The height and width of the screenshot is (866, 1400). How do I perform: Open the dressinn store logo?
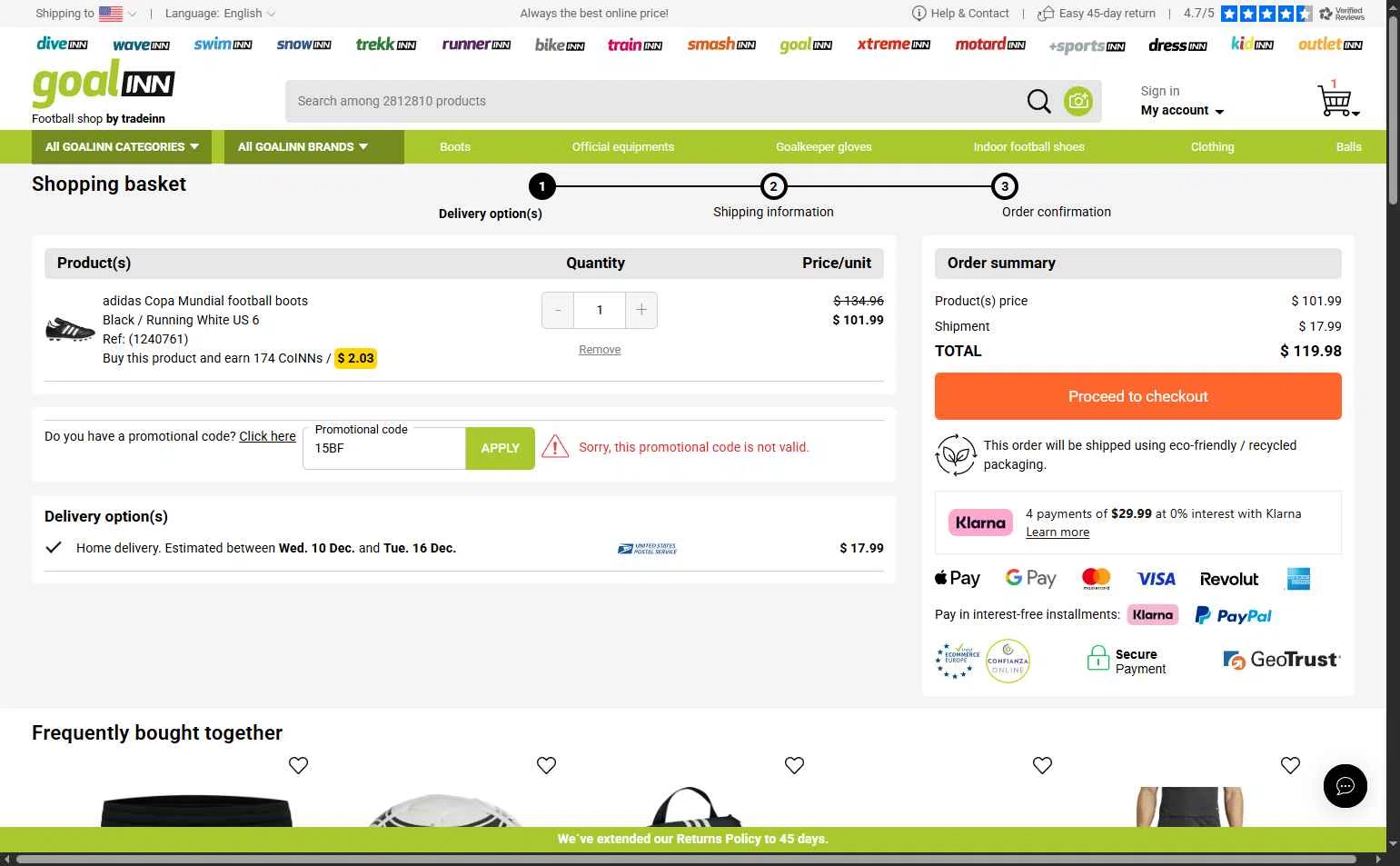pos(1177,45)
